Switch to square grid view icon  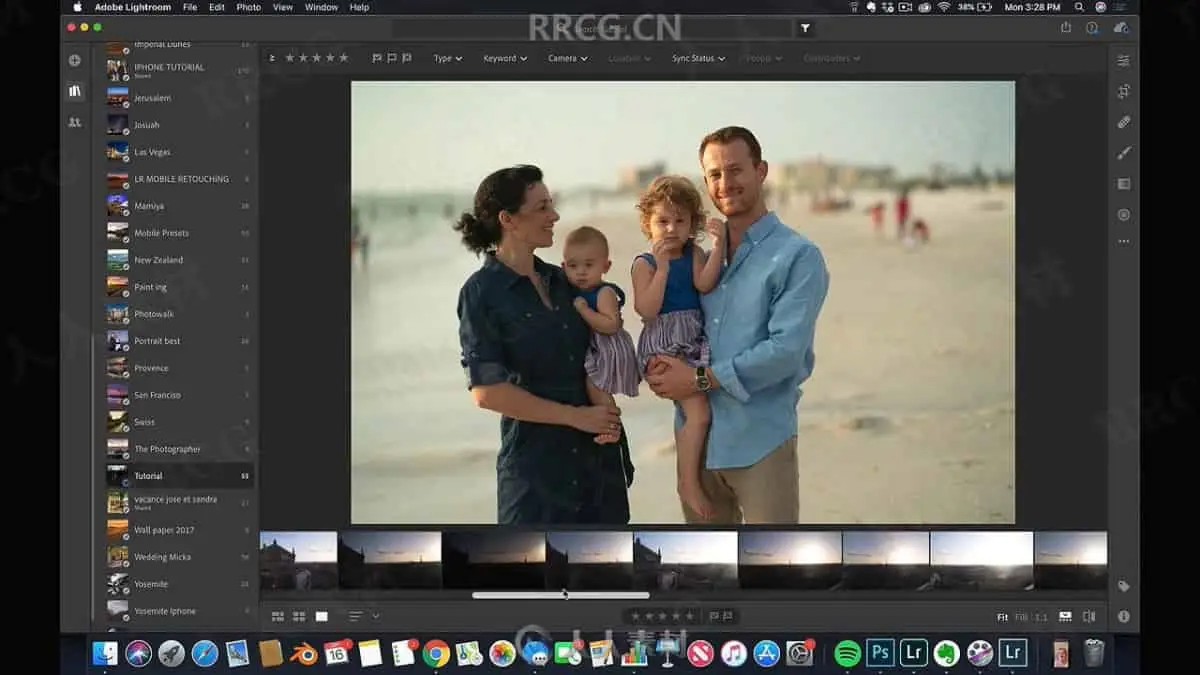pyautogui.click(x=299, y=617)
